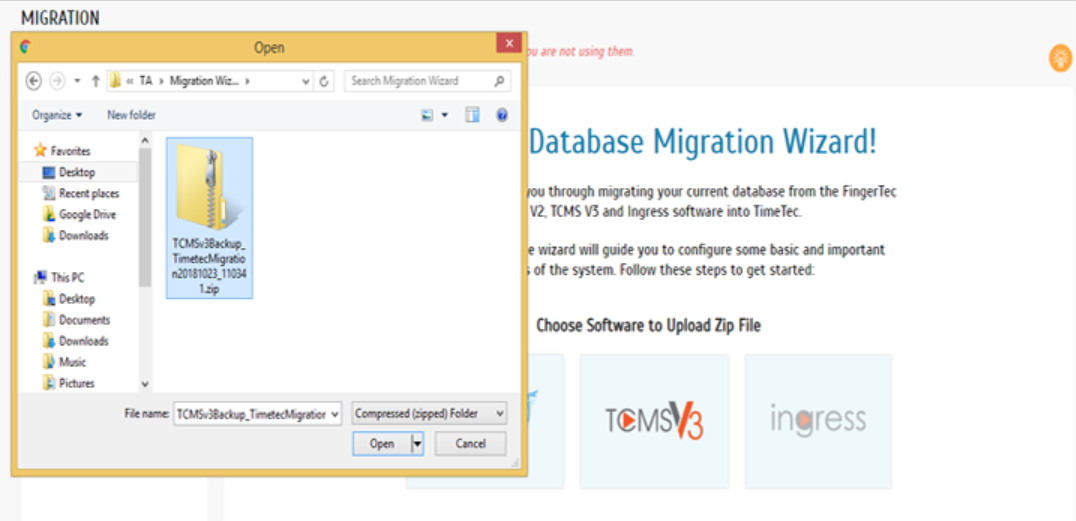The height and width of the screenshot is (521, 1076).
Task: Open Compressed (zipped) Folder type dropdown
Action: point(430,414)
